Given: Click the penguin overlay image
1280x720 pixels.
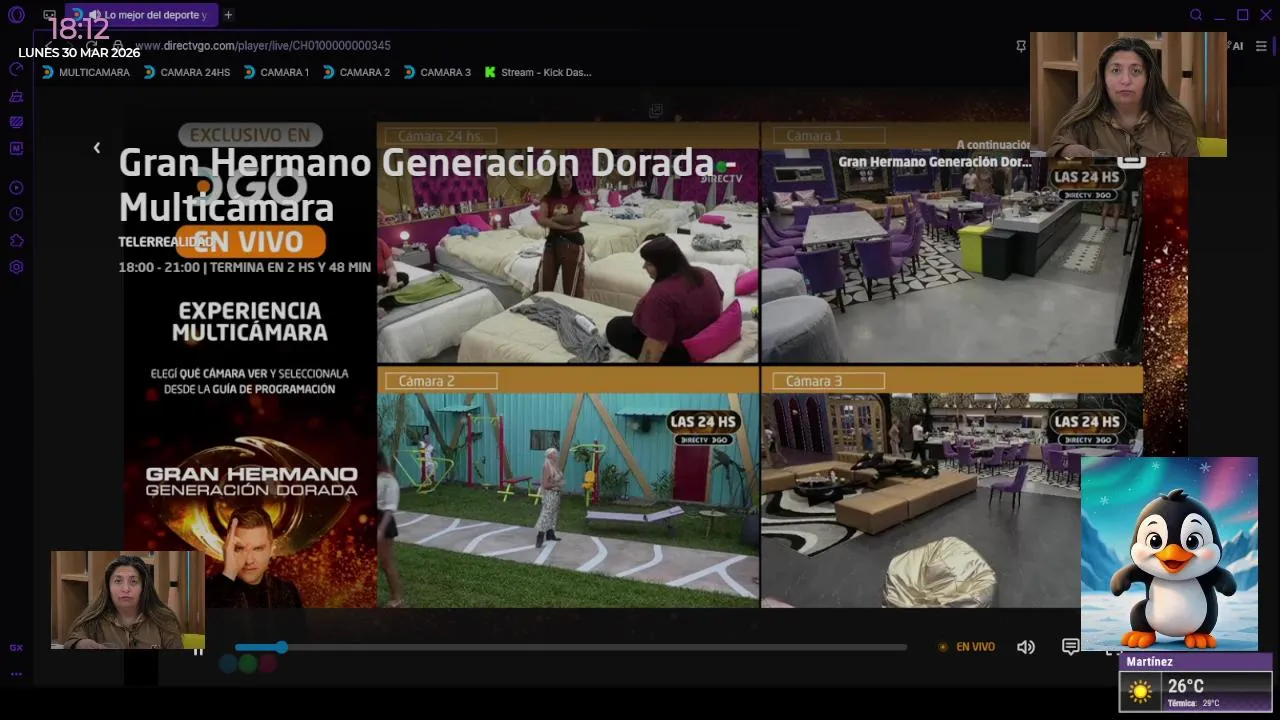Looking at the screenshot, I should point(1169,554).
